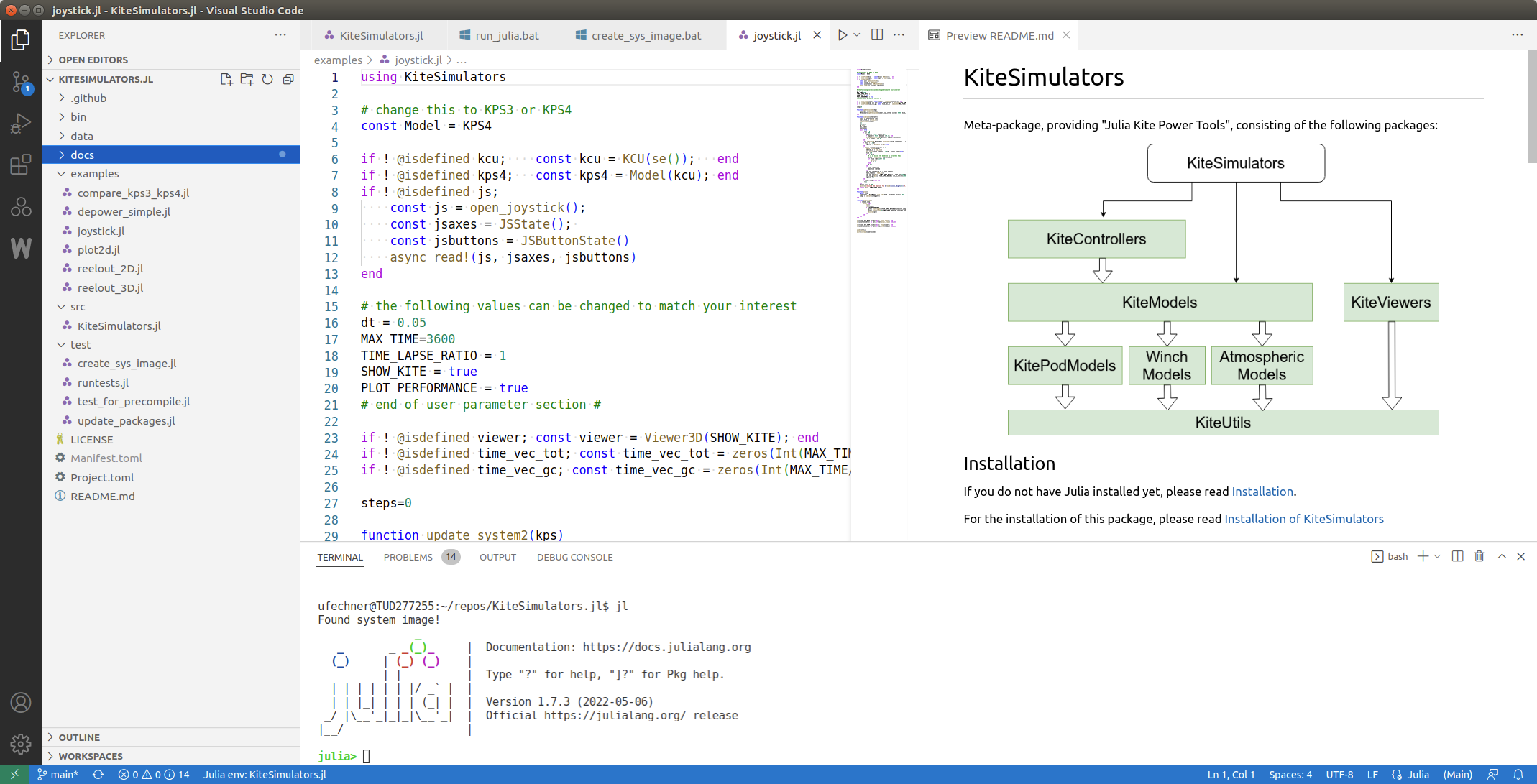Expand the OUTLINE section
The height and width of the screenshot is (784, 1537).
[79, 737]
